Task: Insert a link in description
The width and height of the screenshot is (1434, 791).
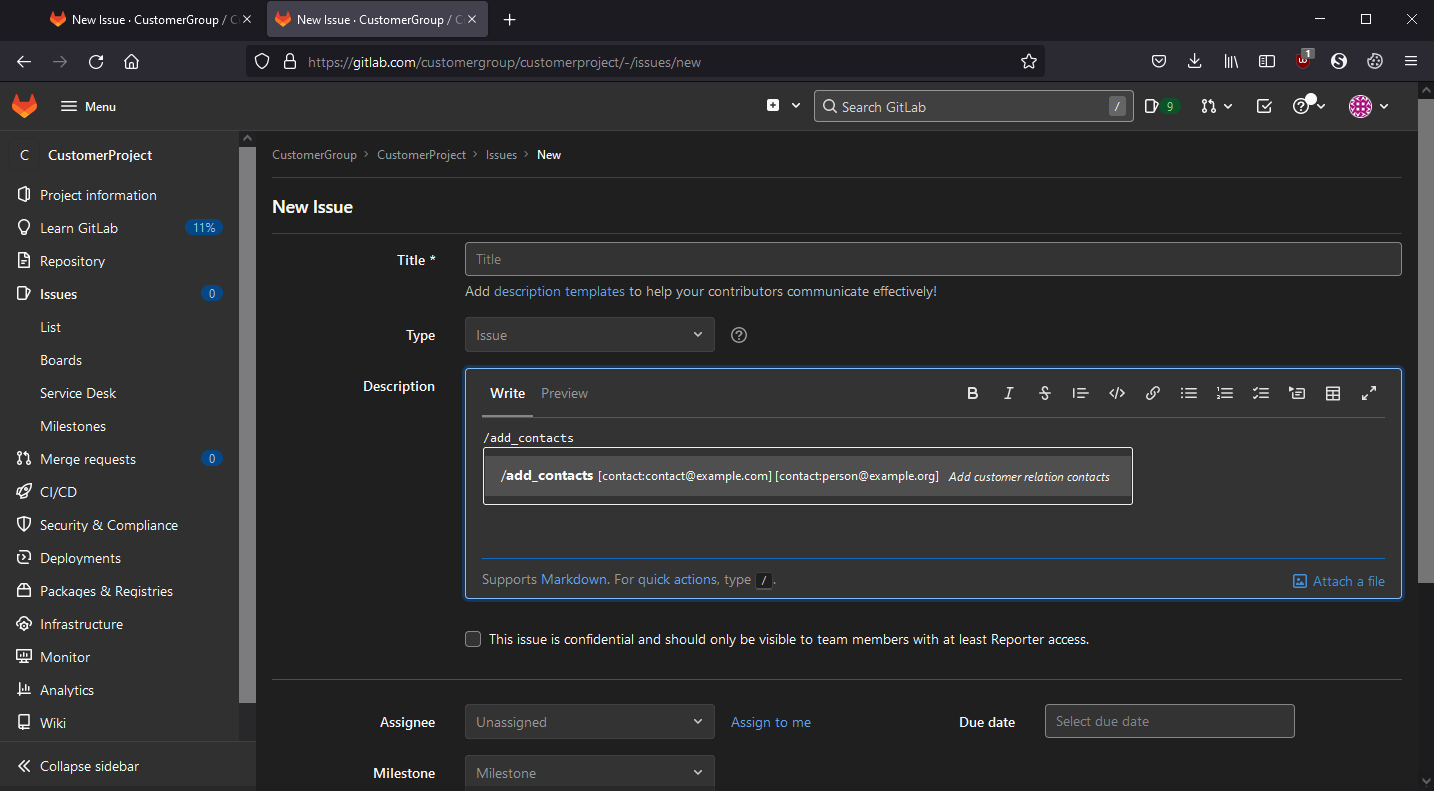Action: [x=1152, y=394]
